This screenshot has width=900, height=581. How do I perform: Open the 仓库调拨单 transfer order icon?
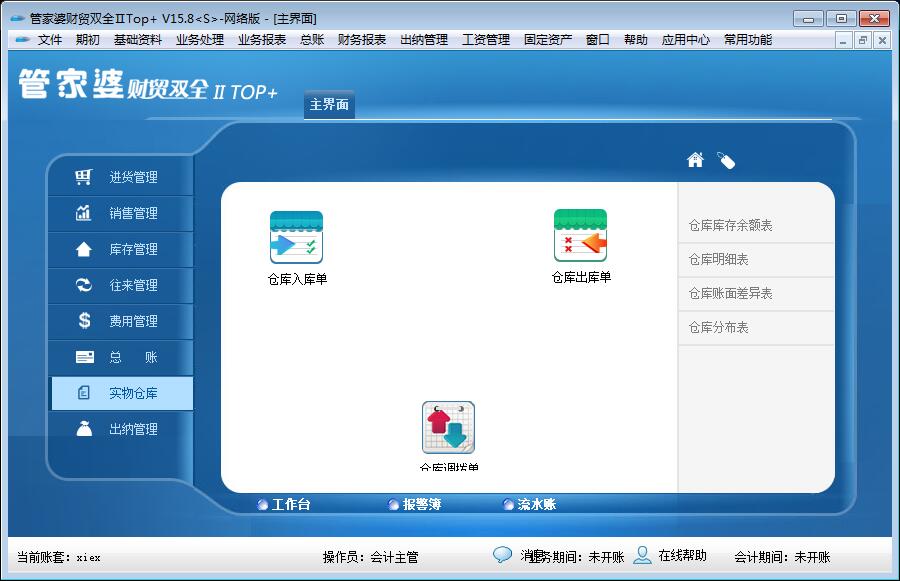click(448, 428)
